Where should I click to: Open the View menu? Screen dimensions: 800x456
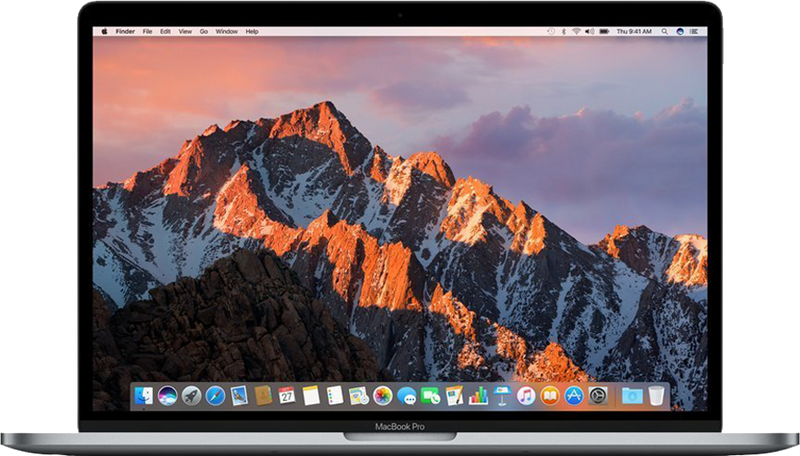pos(185,31)
